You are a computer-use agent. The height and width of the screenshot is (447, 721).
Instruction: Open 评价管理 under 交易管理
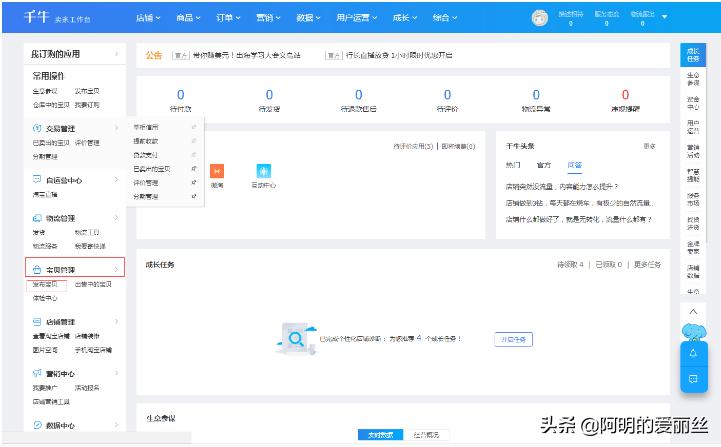(x=87, y=143)
